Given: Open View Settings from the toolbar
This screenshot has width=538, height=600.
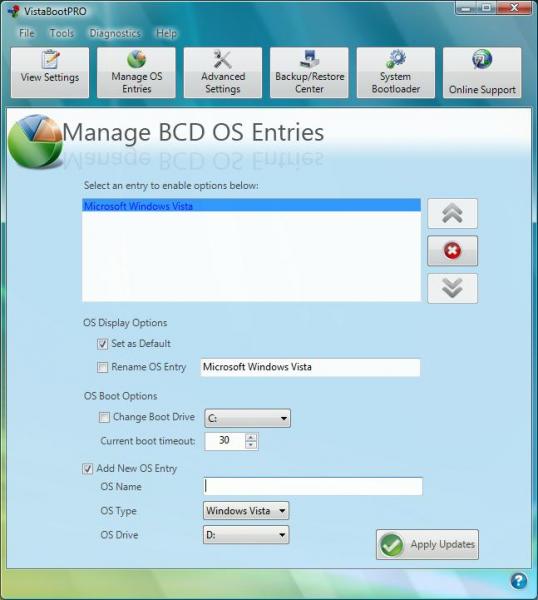Looking at the screenshot, I should (x=50, y=73).
